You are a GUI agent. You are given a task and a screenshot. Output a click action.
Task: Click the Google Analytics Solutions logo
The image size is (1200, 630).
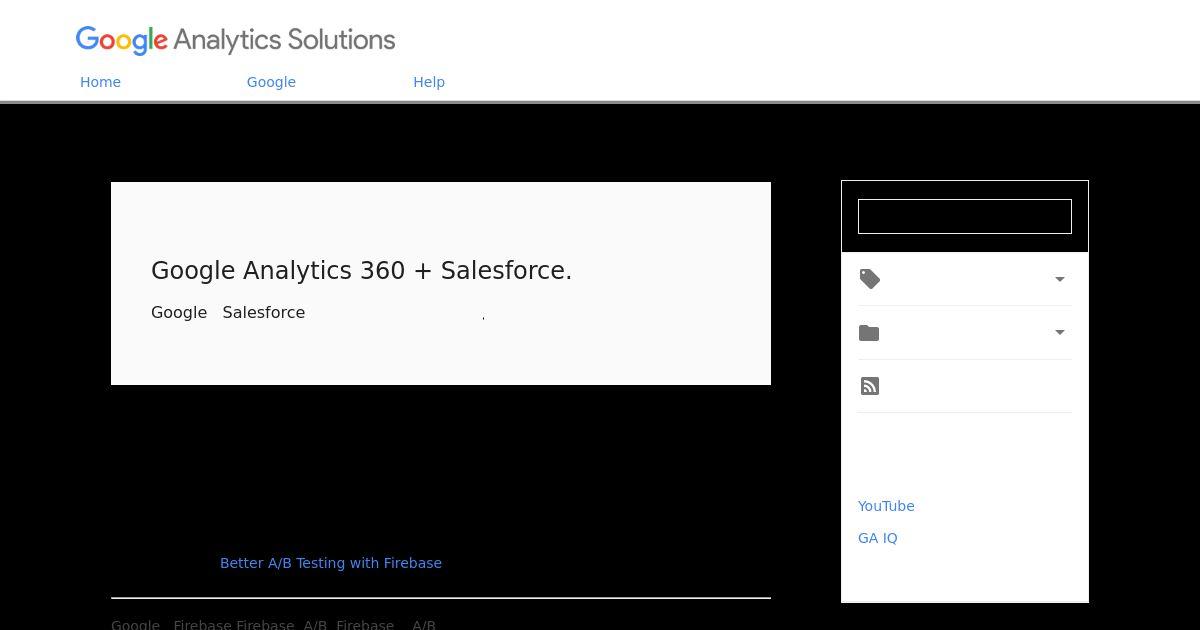tap(236, 40)
